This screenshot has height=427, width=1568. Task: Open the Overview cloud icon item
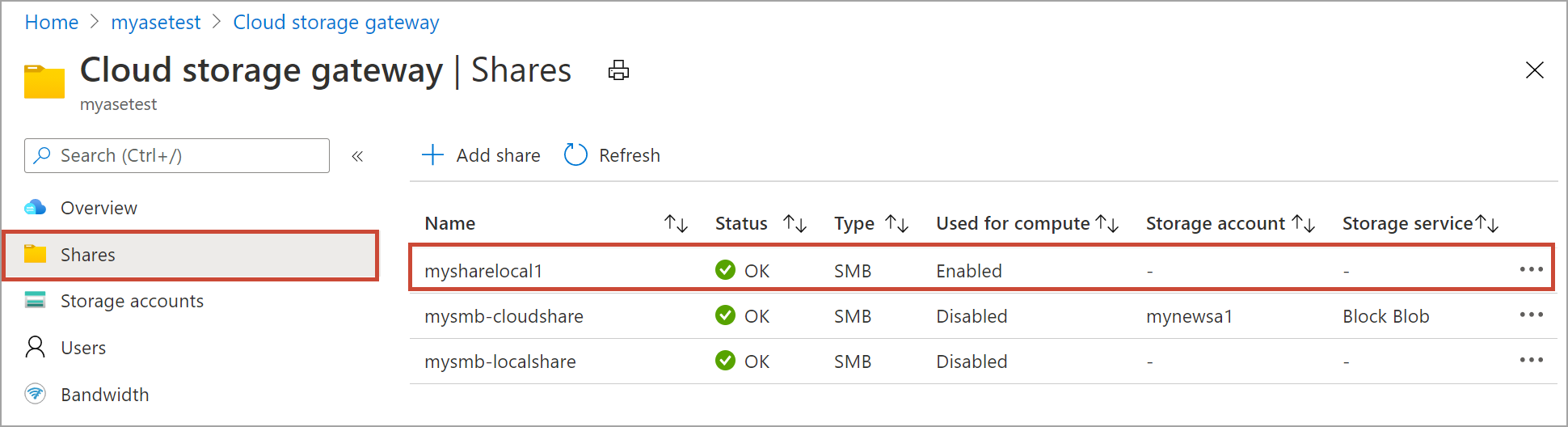click(x=36, y=208)
